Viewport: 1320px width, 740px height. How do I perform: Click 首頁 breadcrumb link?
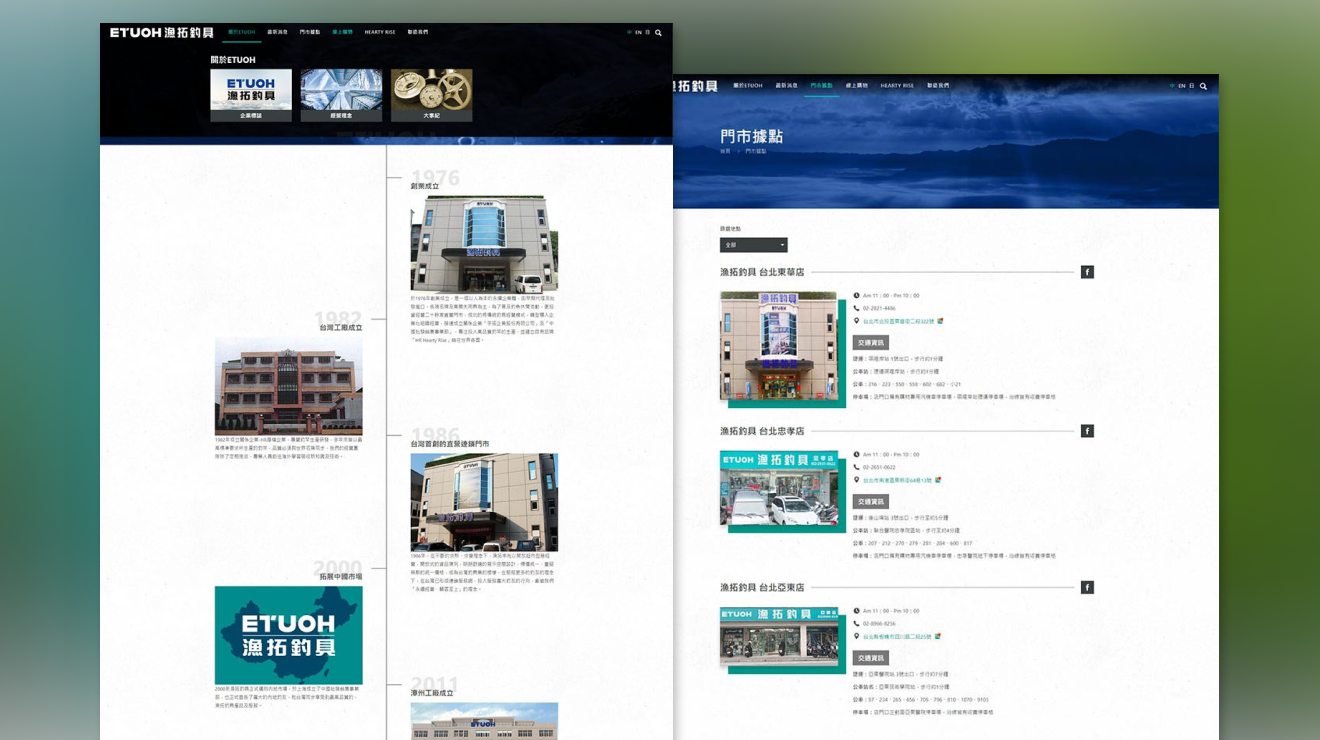[725, 151]
